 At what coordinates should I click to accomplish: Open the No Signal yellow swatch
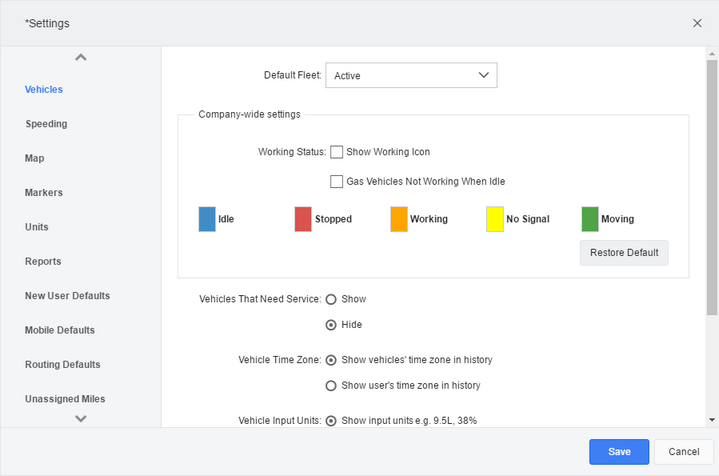tap(495, 219)
